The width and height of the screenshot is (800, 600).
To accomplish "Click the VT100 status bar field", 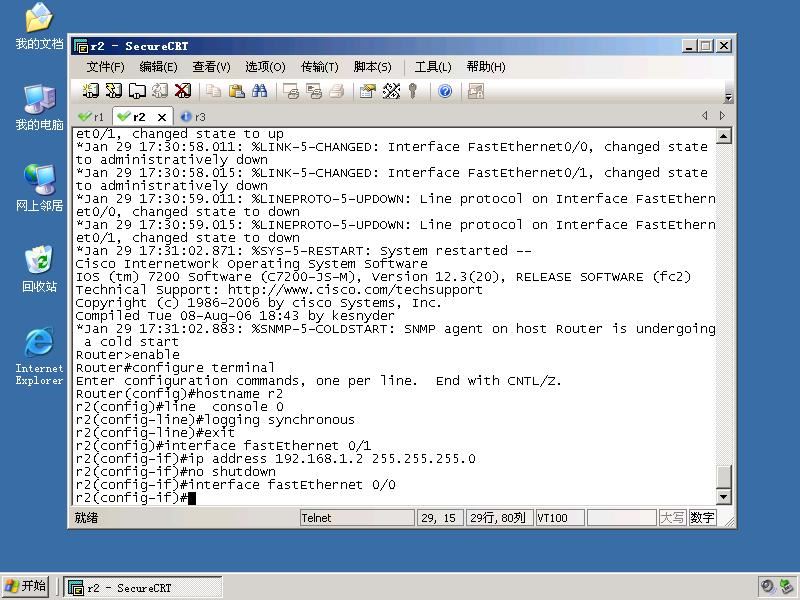I will [560, 518].
